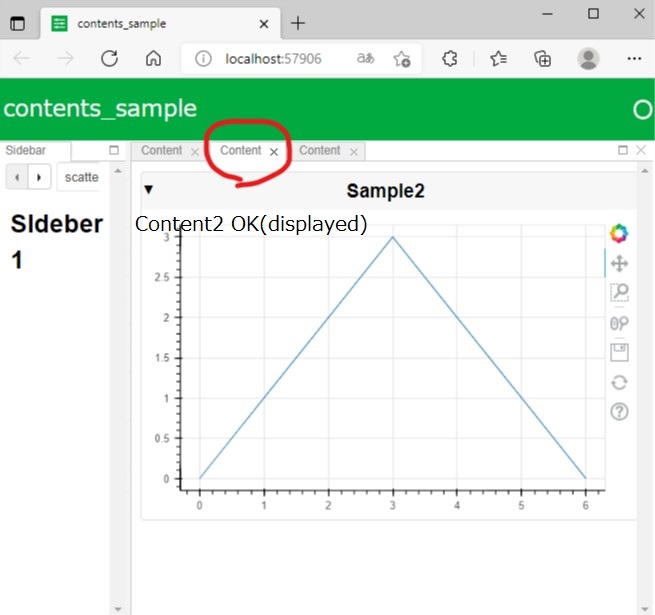
Task: Activate the Box Zoom tool
Action: pos(619,292)
